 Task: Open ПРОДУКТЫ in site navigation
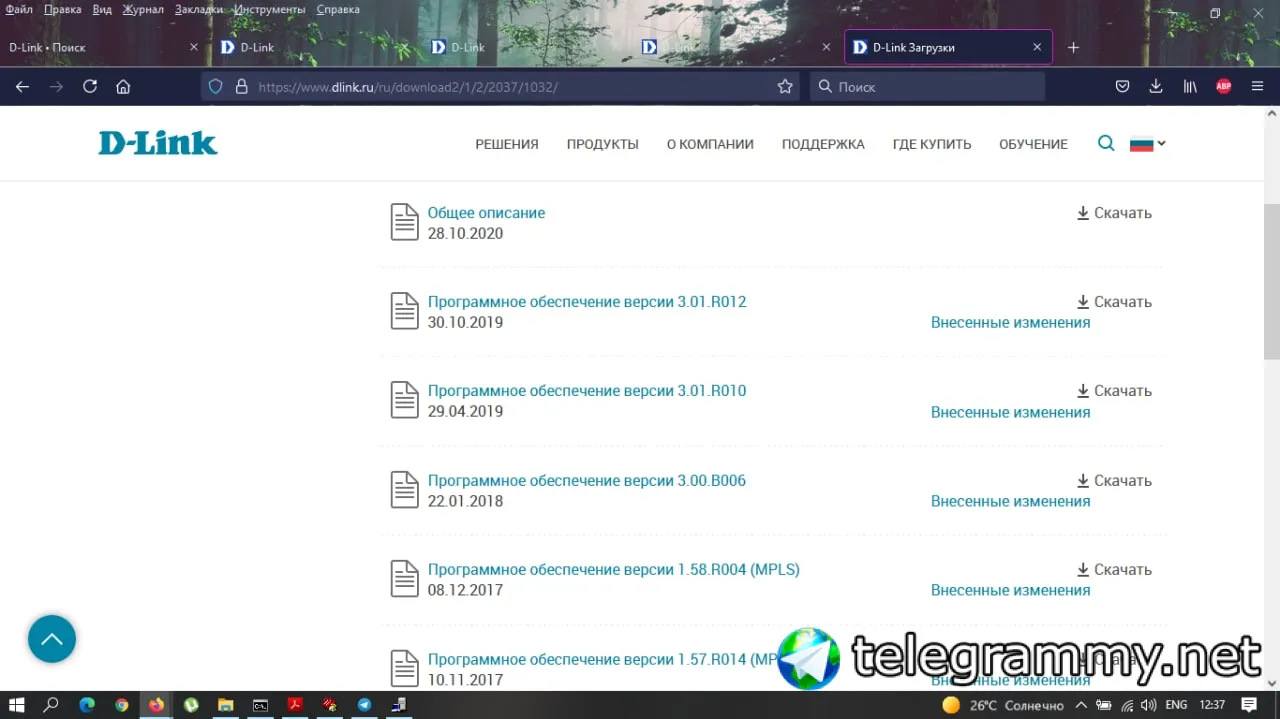(603, 144)
